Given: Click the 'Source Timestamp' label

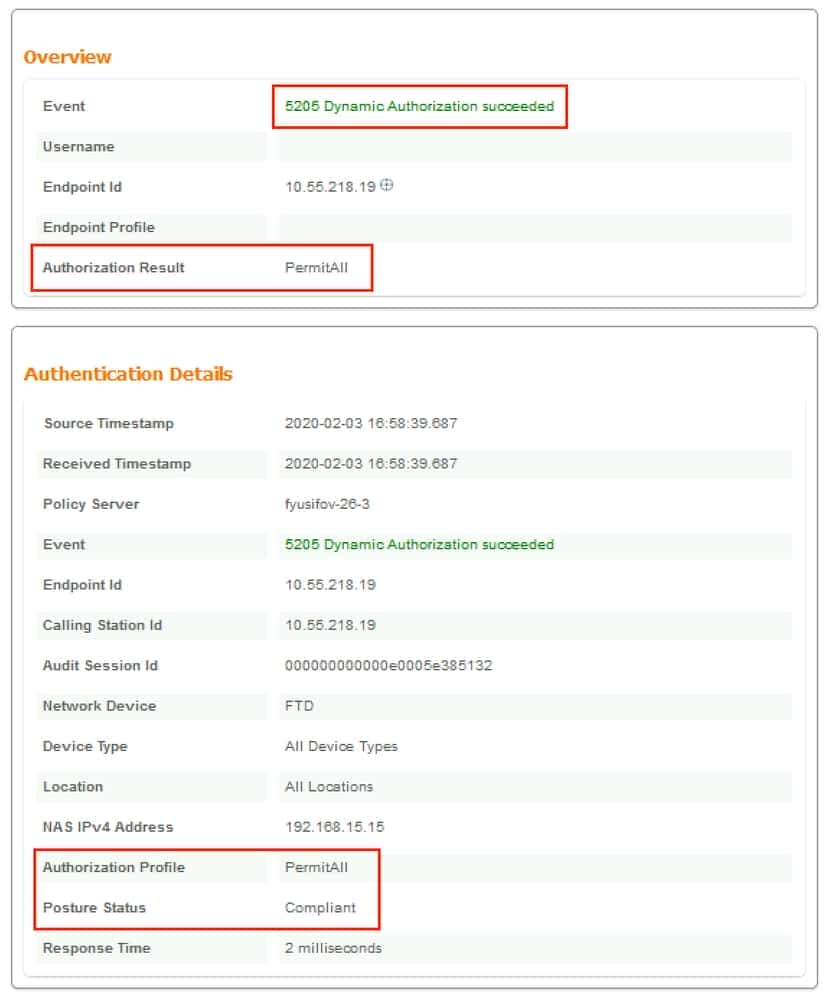Looking at the screenshot, I should (x=108, y=424).
